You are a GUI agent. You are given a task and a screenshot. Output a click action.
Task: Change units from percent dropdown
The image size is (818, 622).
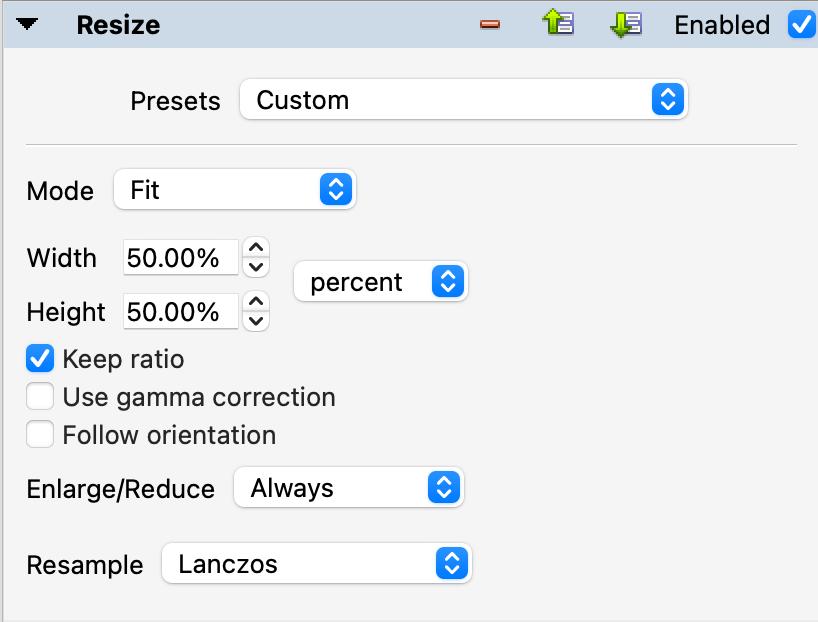click(380, 282)
